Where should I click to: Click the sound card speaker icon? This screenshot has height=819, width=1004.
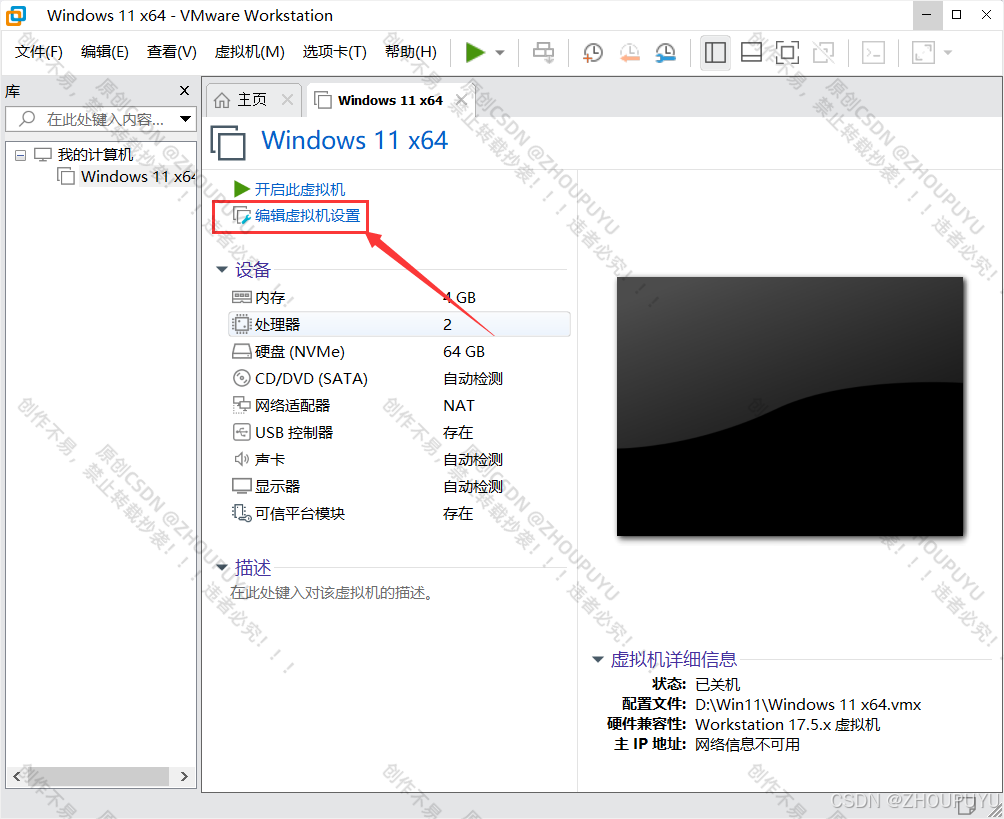tap(241, 459)
